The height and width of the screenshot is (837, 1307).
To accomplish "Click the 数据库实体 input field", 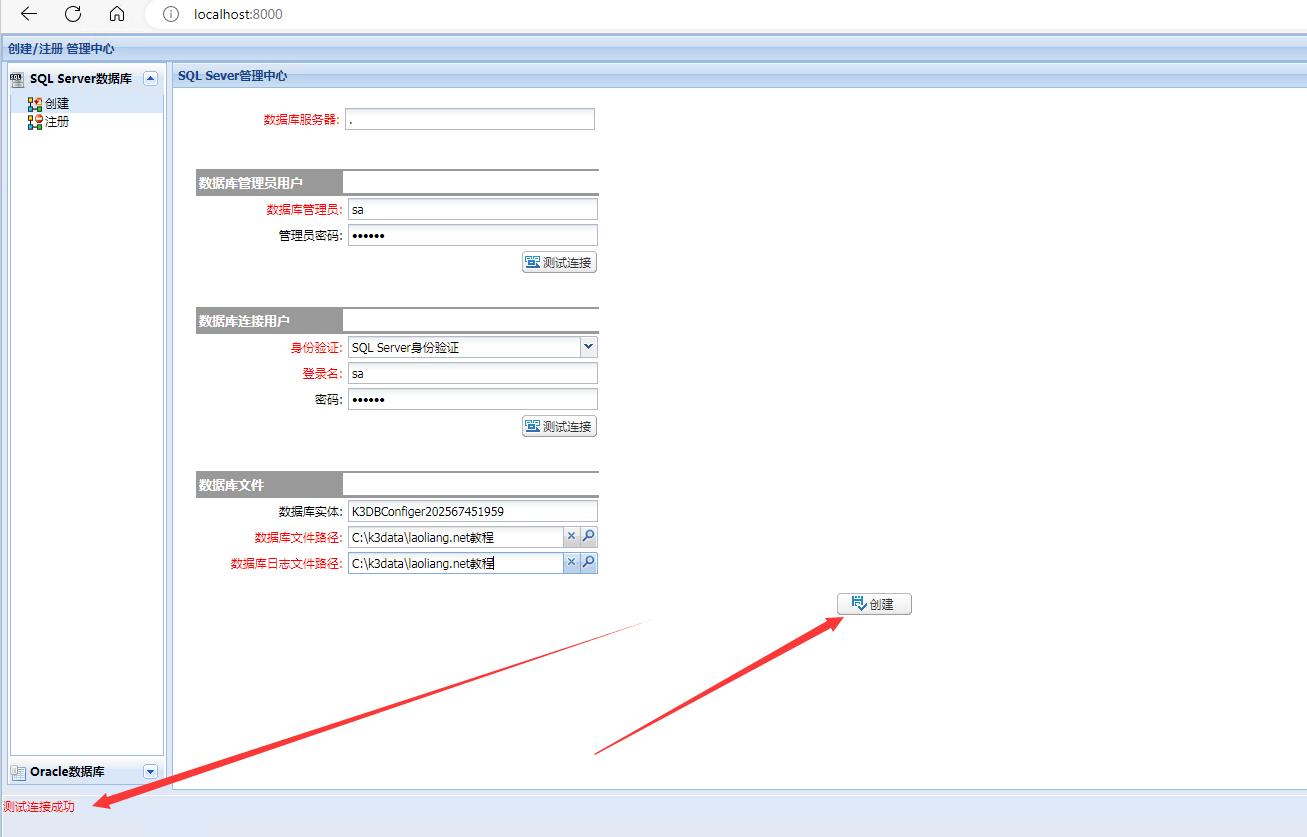I will tap(472, 511).
